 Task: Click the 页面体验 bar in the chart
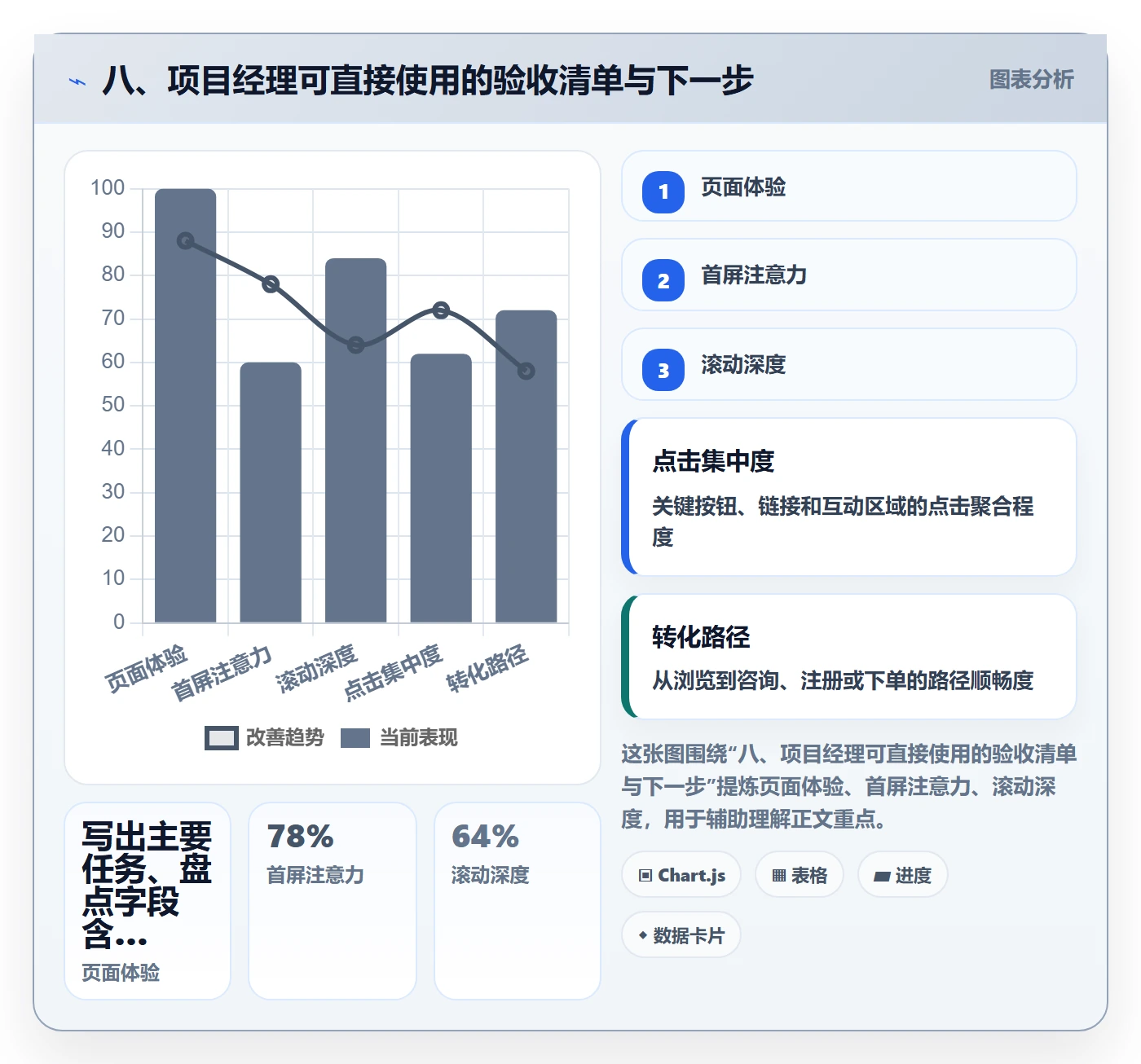(186, 406)
